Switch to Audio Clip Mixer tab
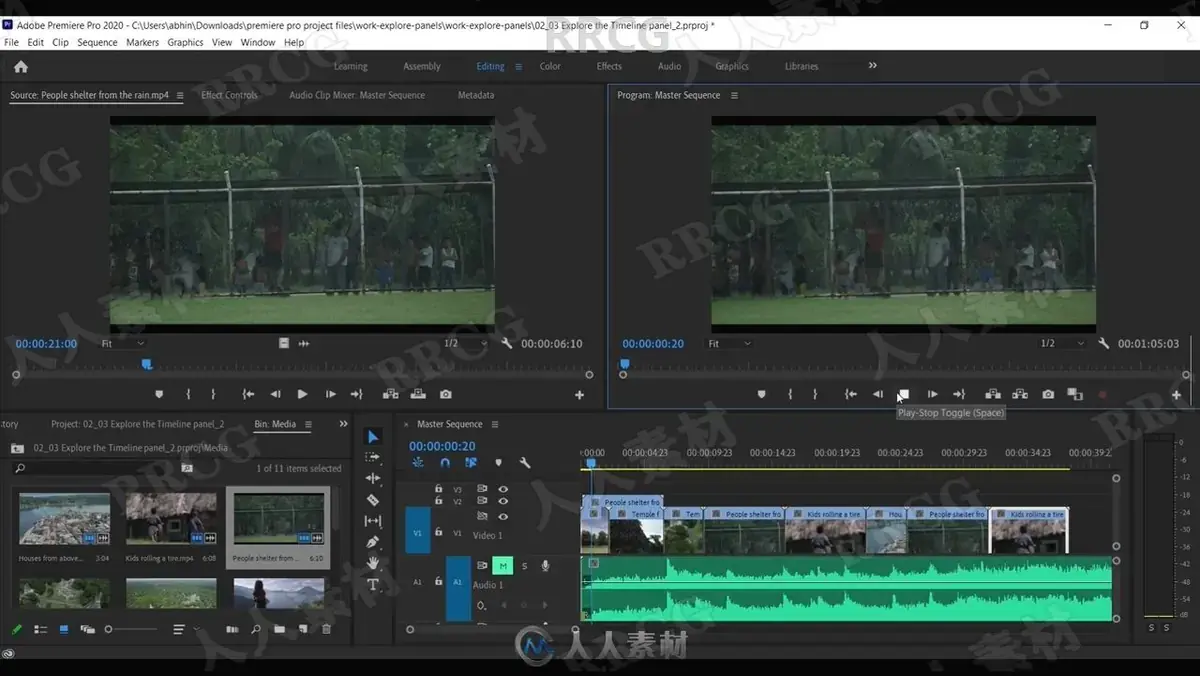Screen dimensions: 1200x676 [357, 95]
